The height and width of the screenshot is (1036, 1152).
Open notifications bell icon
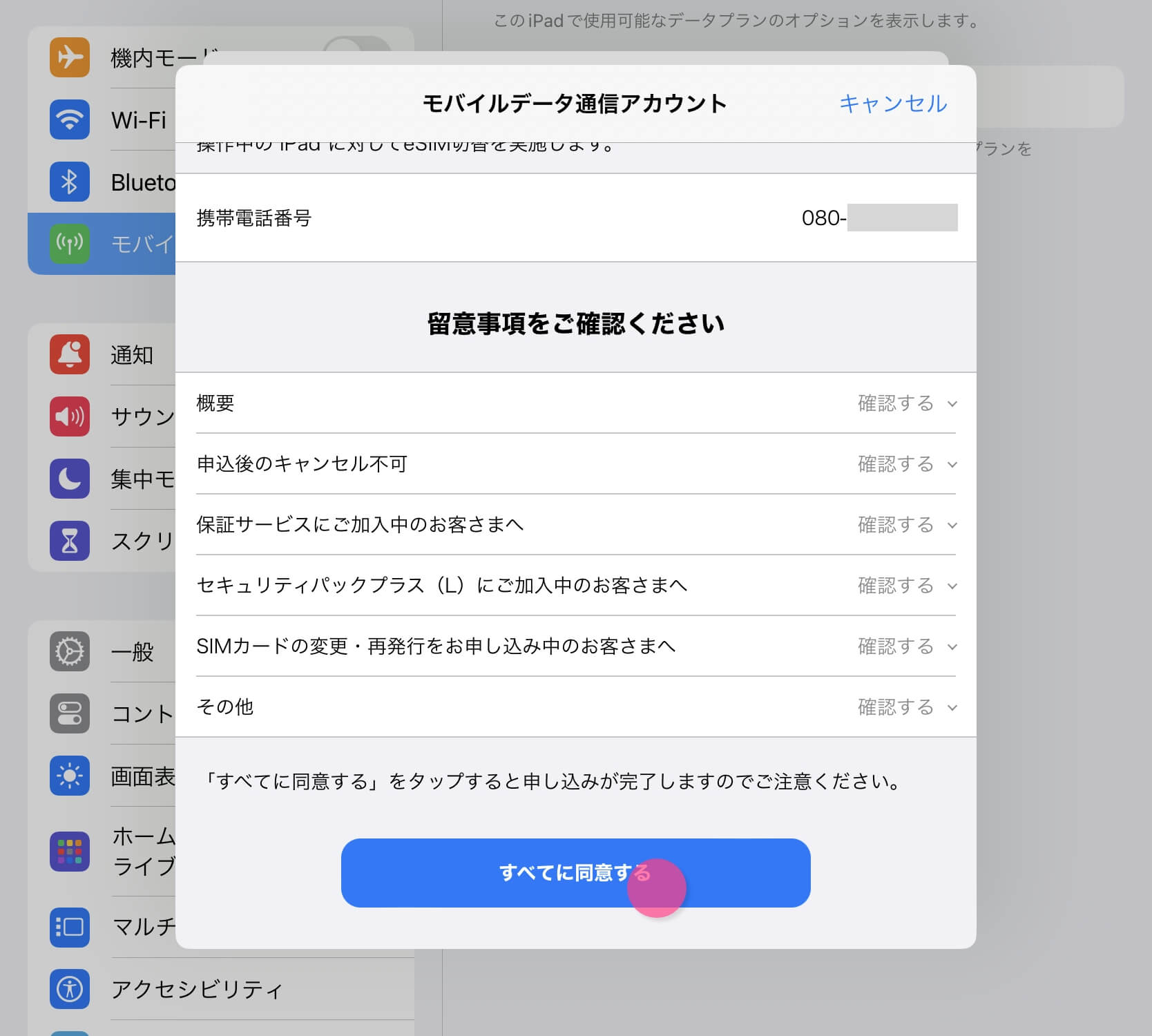point(70,354)
